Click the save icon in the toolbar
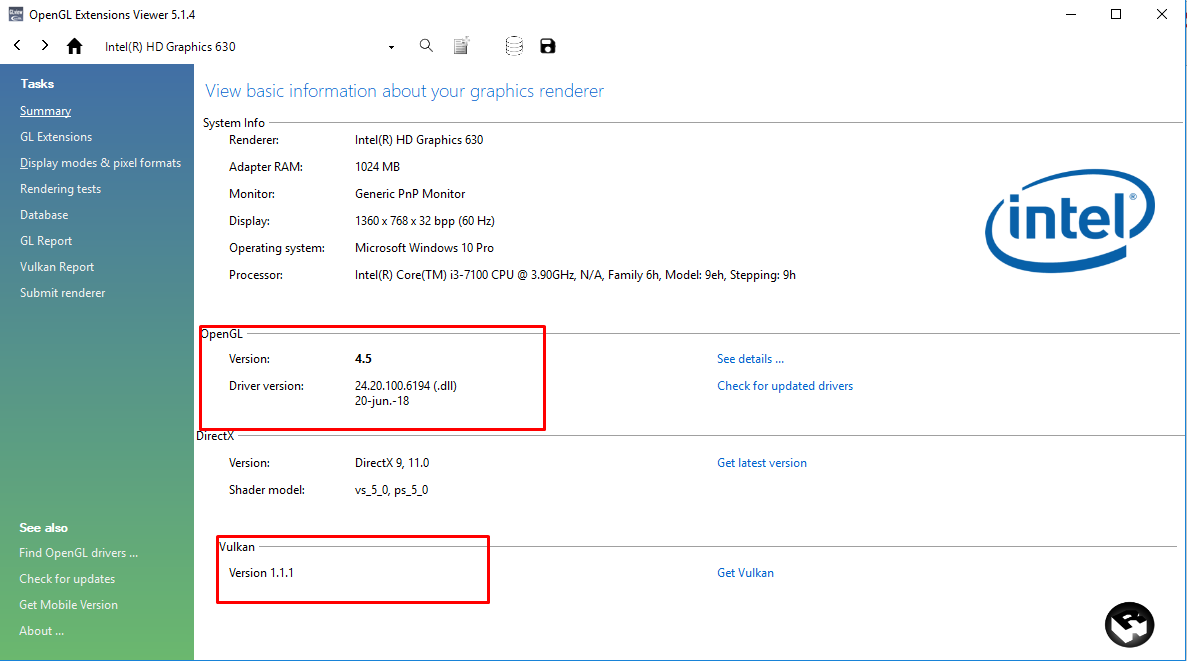The height and width of the screenshot is (661, 1187). (547, 45)
